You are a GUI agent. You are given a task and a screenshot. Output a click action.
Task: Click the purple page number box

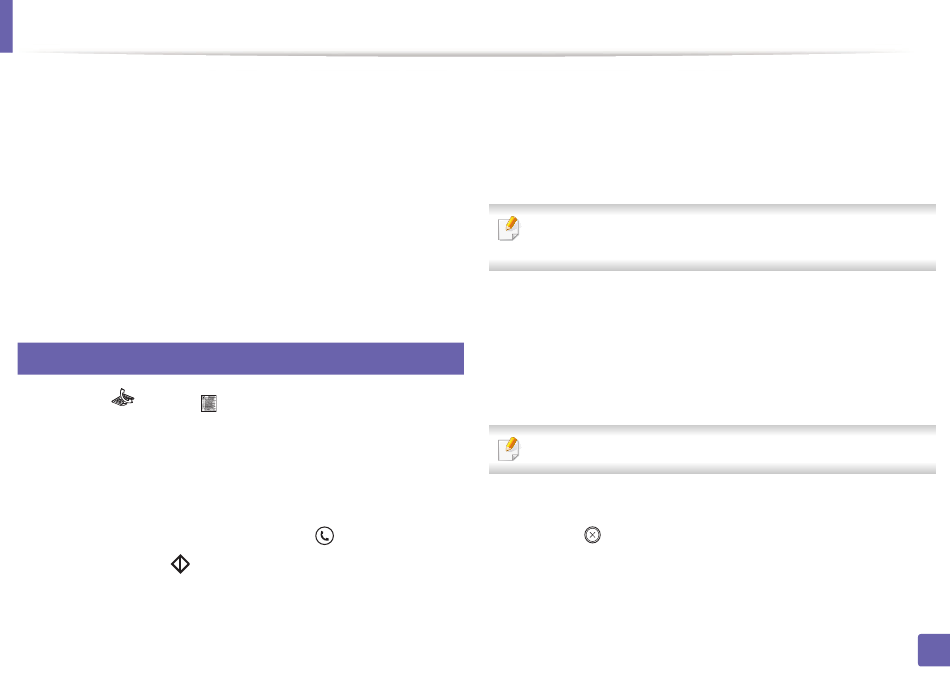(934, 651)
